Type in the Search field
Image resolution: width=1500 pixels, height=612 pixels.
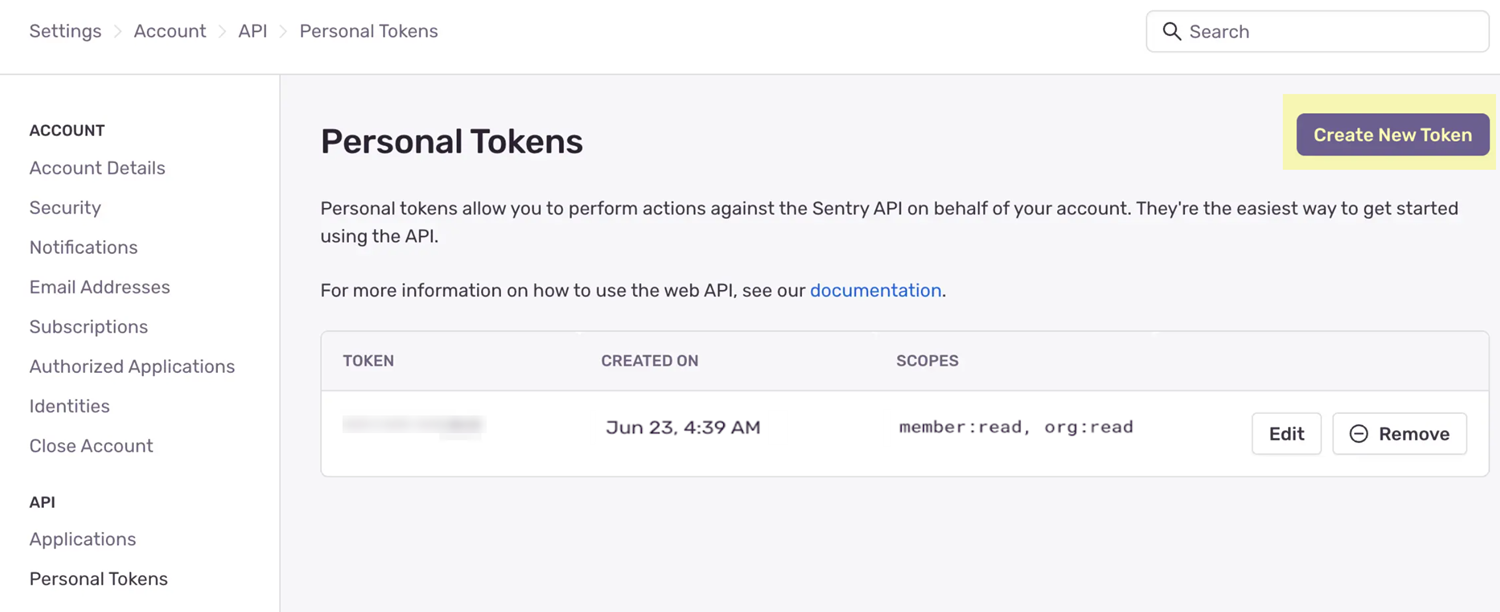(x=1330, y=32)
